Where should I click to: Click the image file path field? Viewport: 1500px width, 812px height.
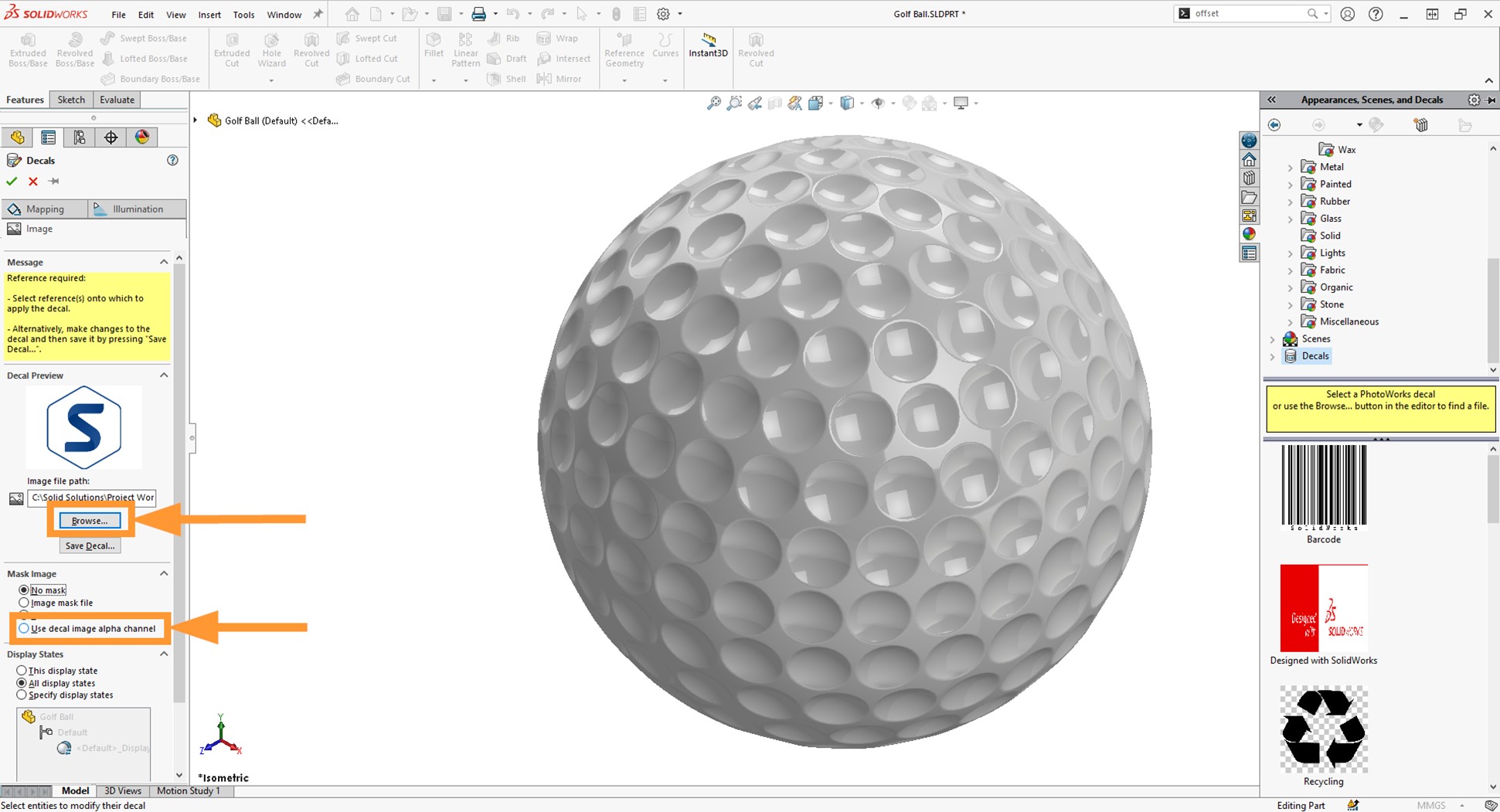[90, 498]
